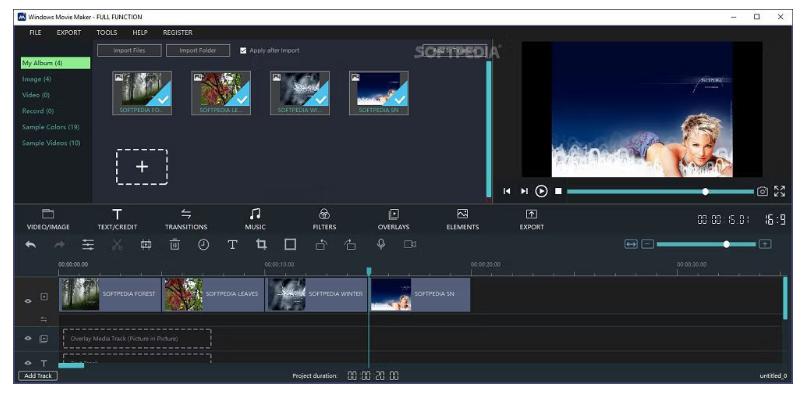Click the timeline playhead marker

tap(369, 271)
